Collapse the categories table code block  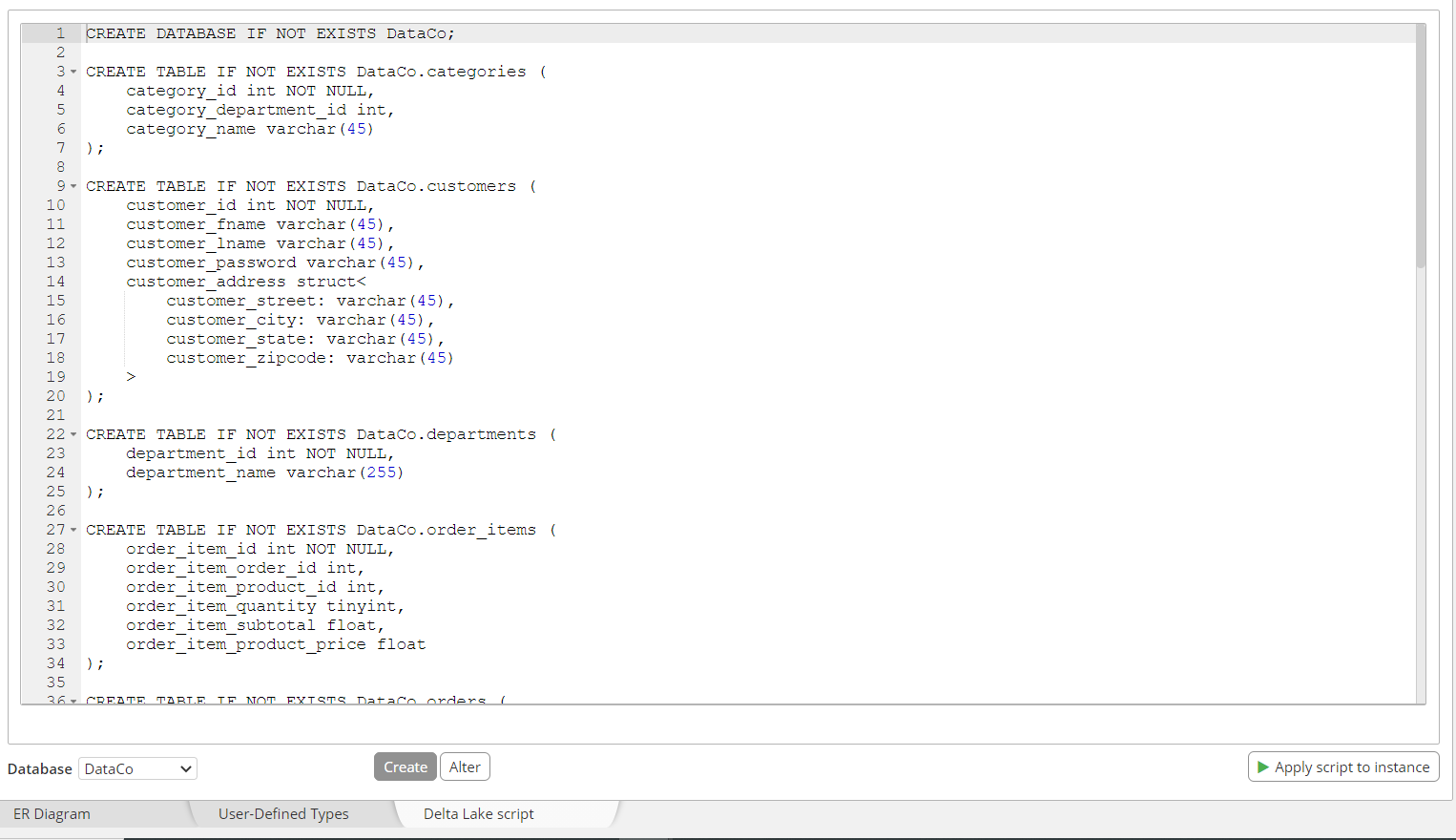[73, 73]
